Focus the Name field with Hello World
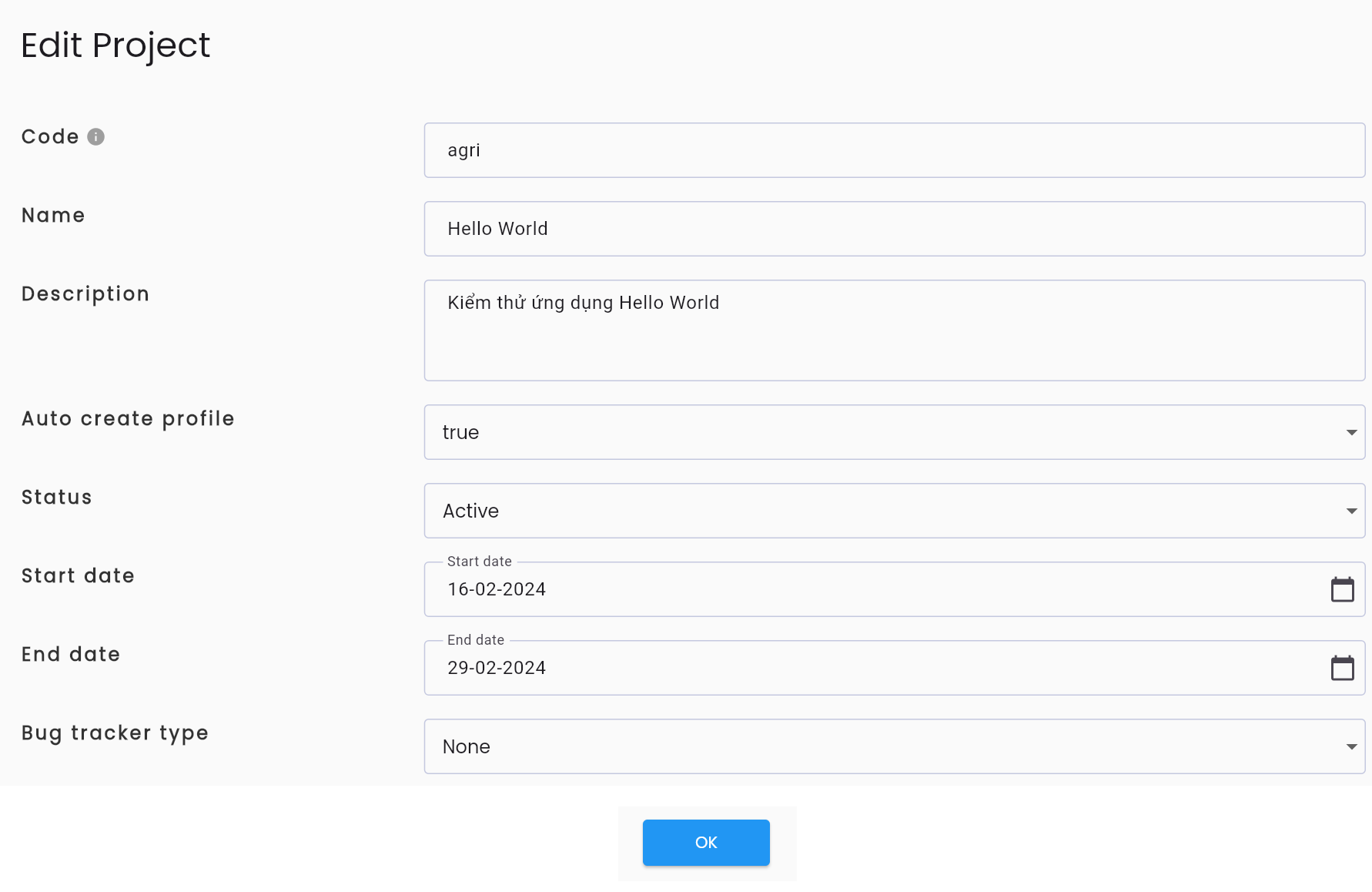Screen dimensions: 1372x892 click(895, 229)
